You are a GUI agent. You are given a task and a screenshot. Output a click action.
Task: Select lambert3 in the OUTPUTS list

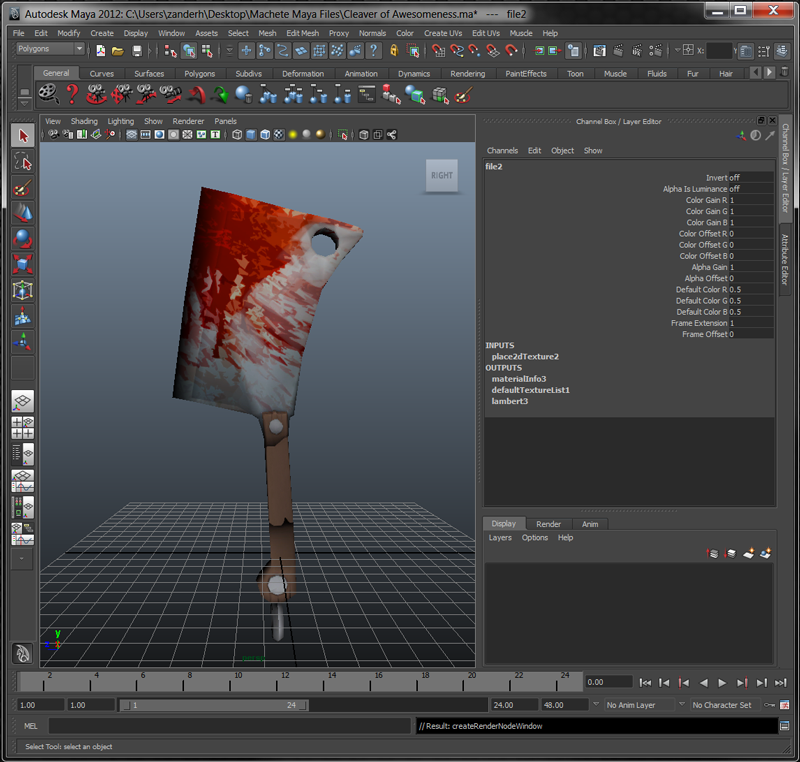click(x=509, y=401)
